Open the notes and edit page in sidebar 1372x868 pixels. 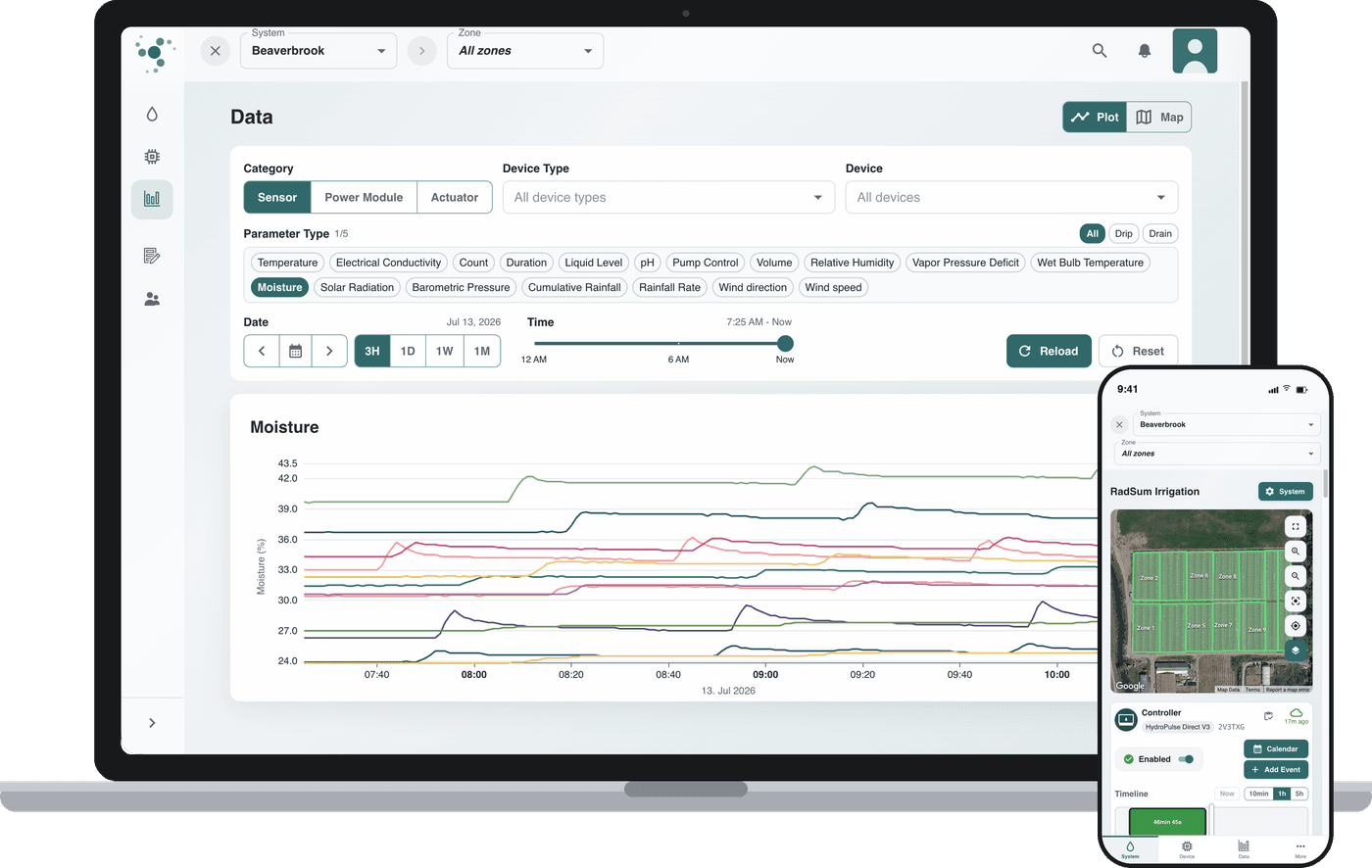click(x=152, y=256)
